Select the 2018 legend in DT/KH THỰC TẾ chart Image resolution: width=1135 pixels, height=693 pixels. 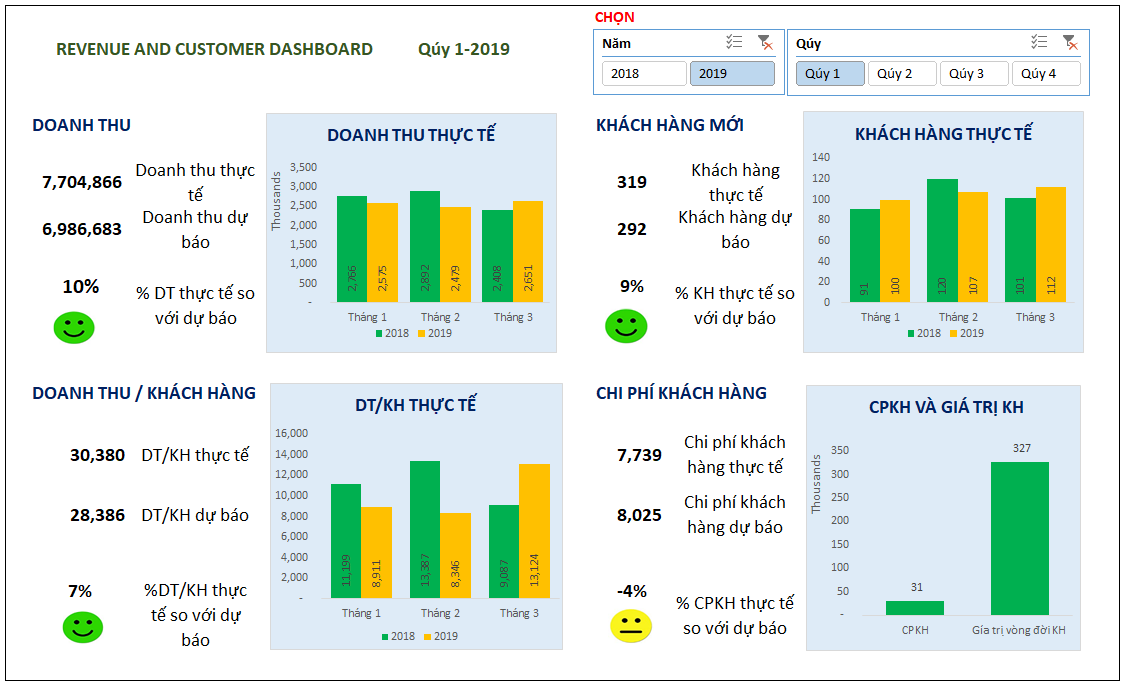pyautogui.click(x=399, y=636)
